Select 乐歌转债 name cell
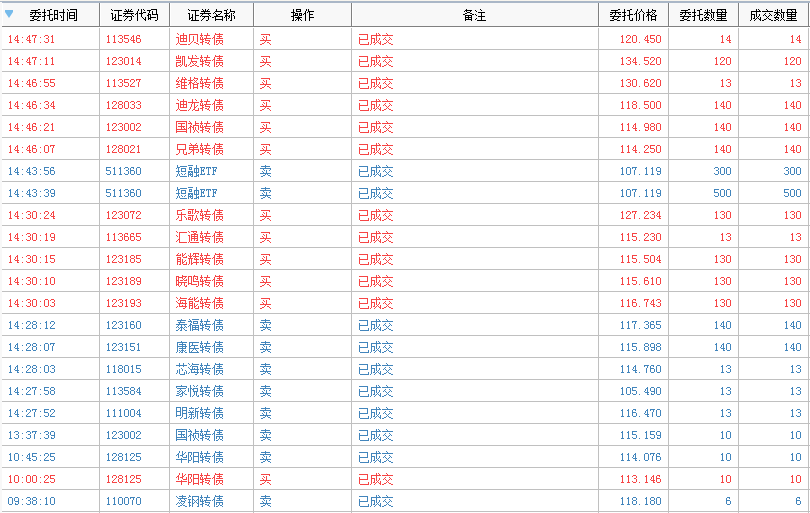 199,215
